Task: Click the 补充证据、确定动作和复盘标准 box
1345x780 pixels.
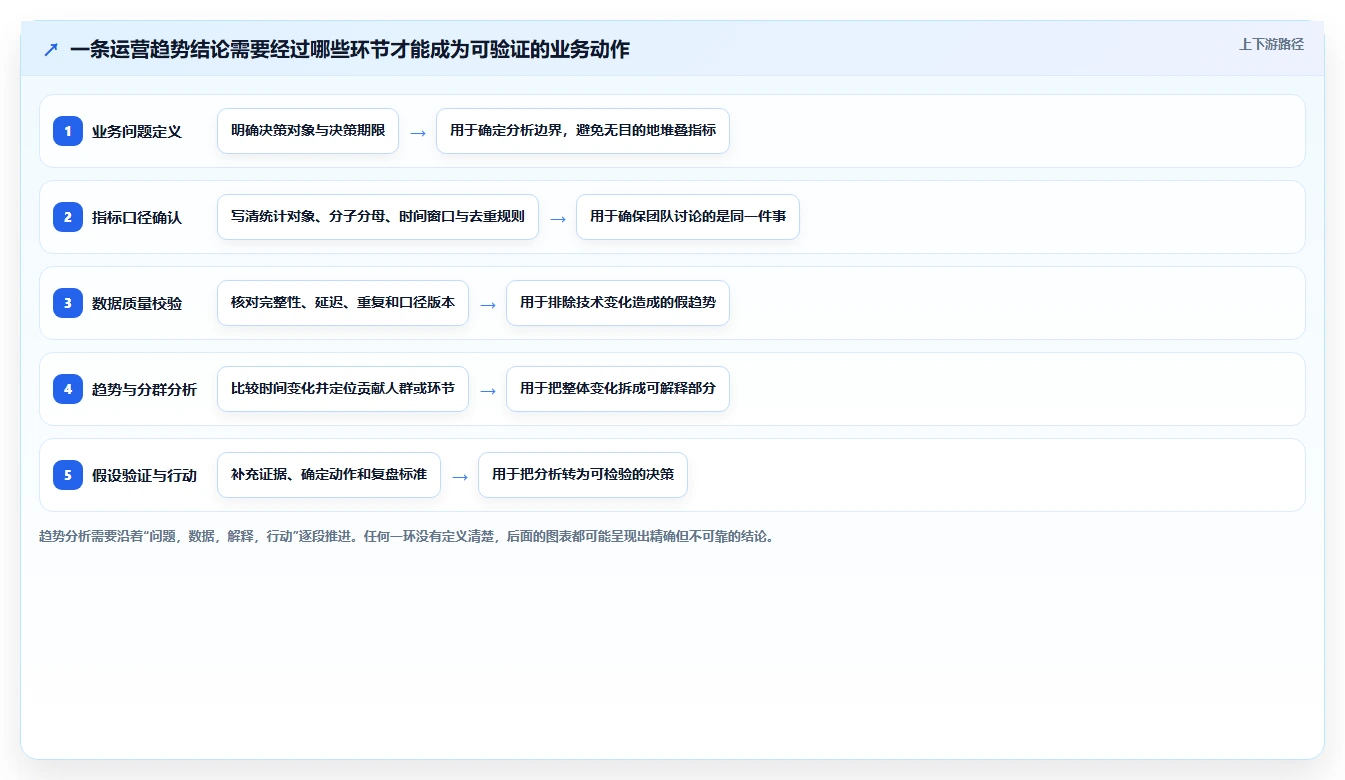Action: [x=329, y=475]
